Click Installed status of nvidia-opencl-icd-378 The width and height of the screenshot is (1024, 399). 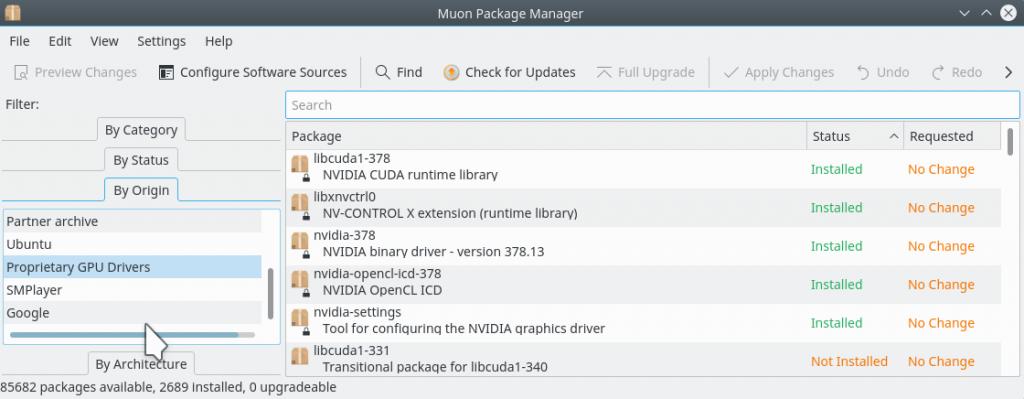[x=837, y=285]
